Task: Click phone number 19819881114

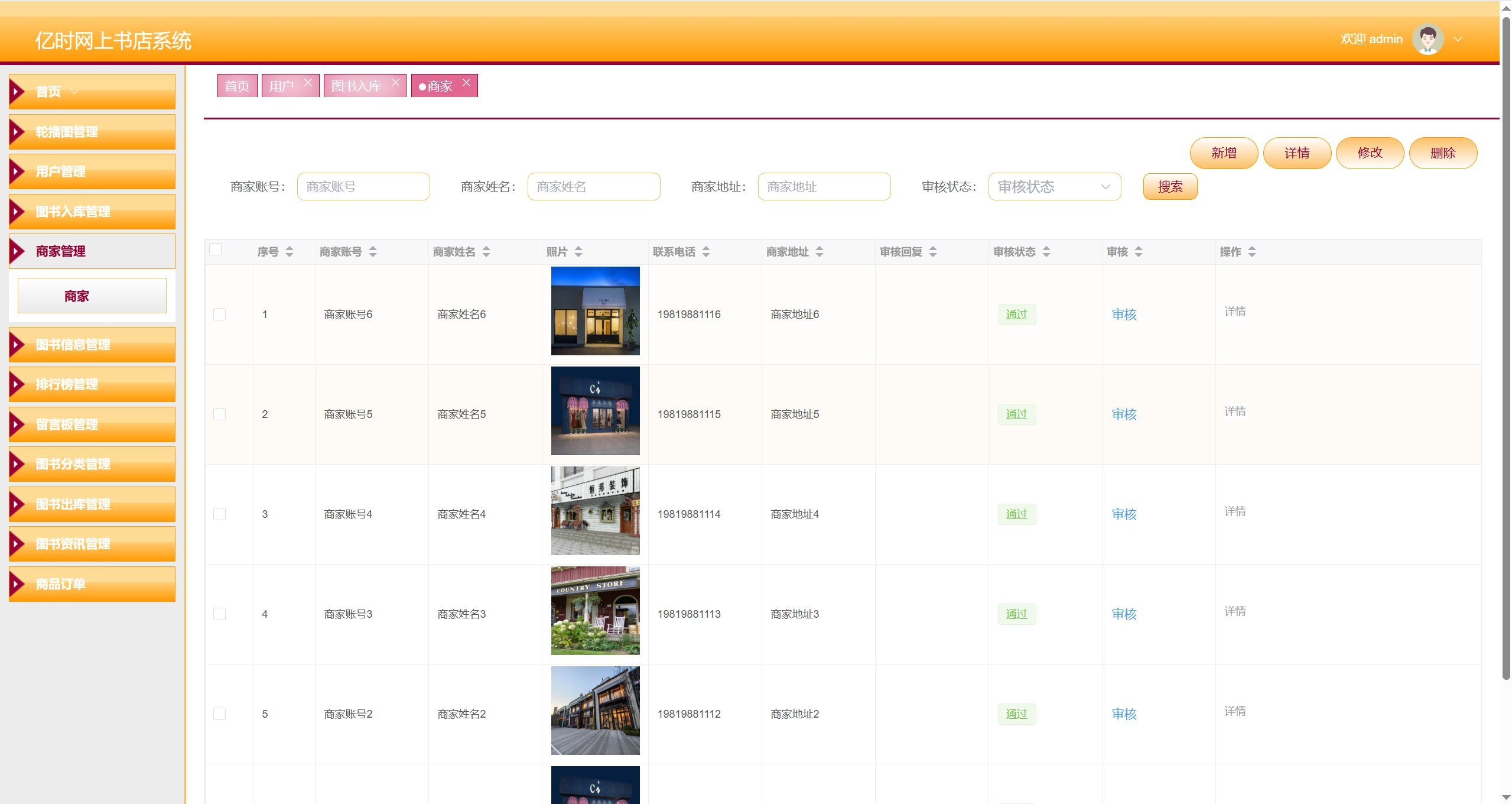Action: [689, 514]
